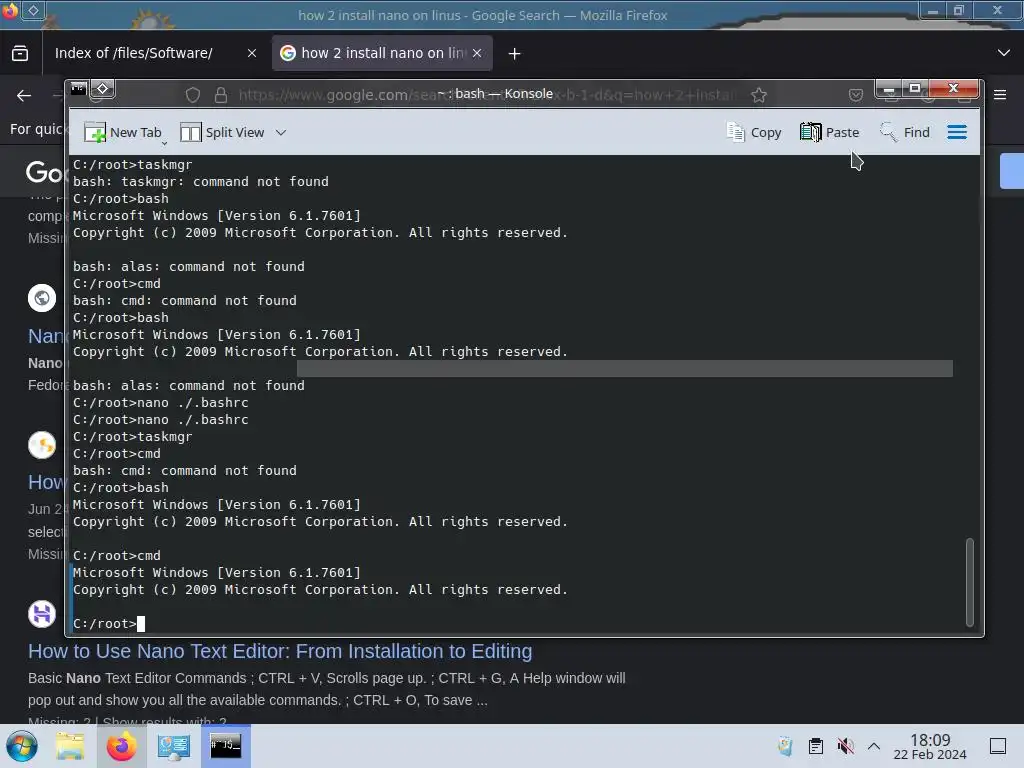This screenshot has height=768, width=1024.
Task: Open Find in Konsole toolbar
Action: [904, 133]
